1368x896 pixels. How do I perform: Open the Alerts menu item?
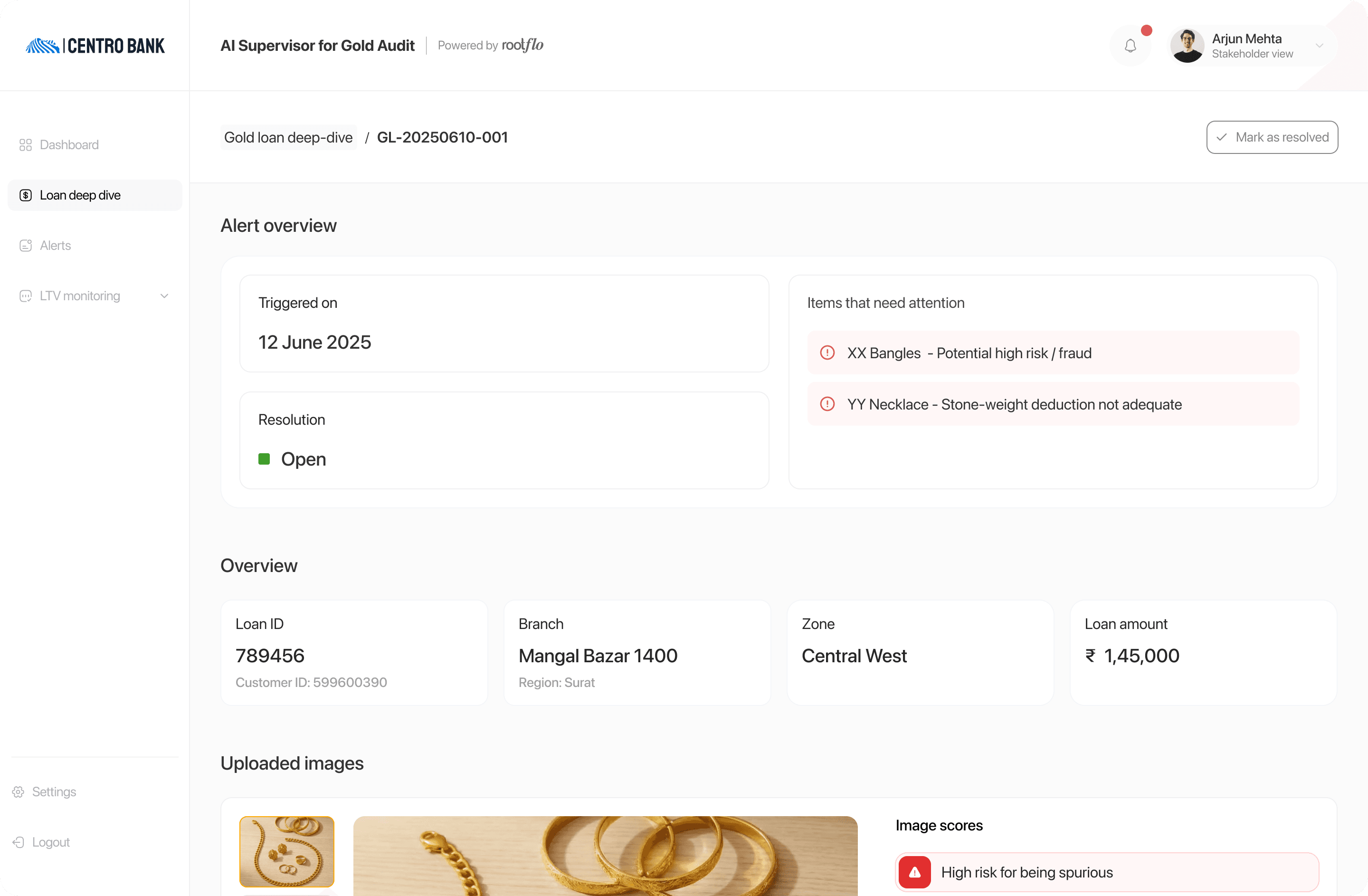55,246
